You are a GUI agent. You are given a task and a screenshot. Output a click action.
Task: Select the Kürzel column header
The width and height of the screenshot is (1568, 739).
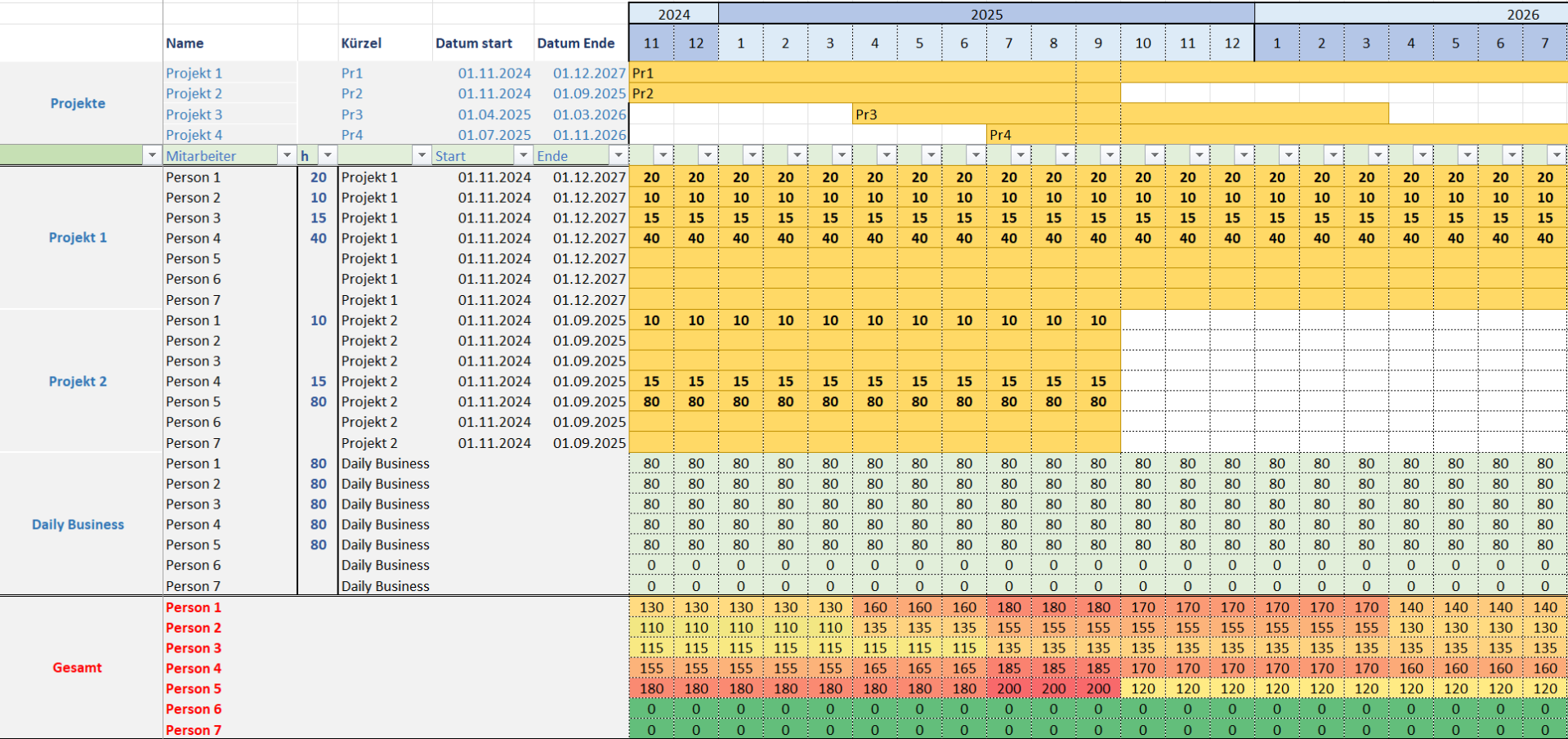(361, 43)
